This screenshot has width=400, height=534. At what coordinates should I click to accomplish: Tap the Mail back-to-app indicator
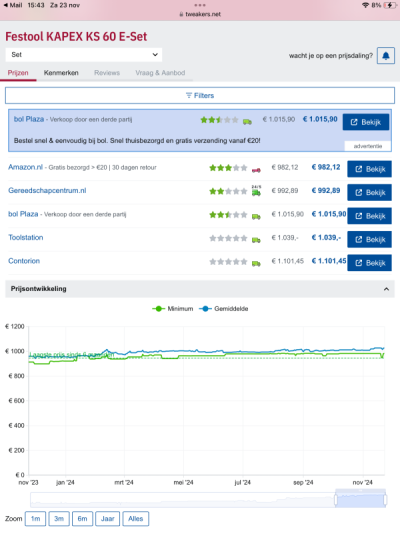pos(13,5)
